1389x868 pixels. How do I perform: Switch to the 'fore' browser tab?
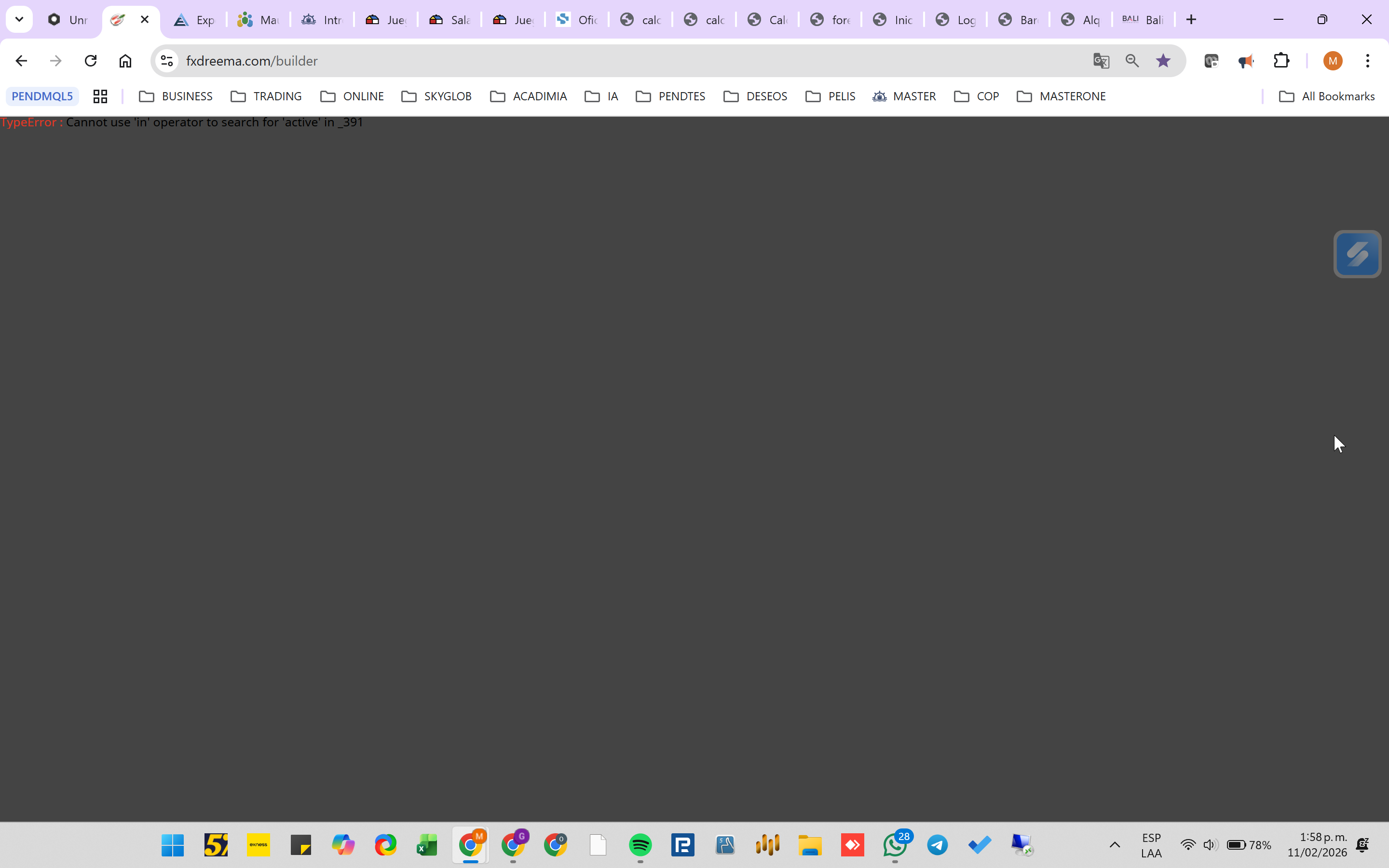[x=830, y=20]
